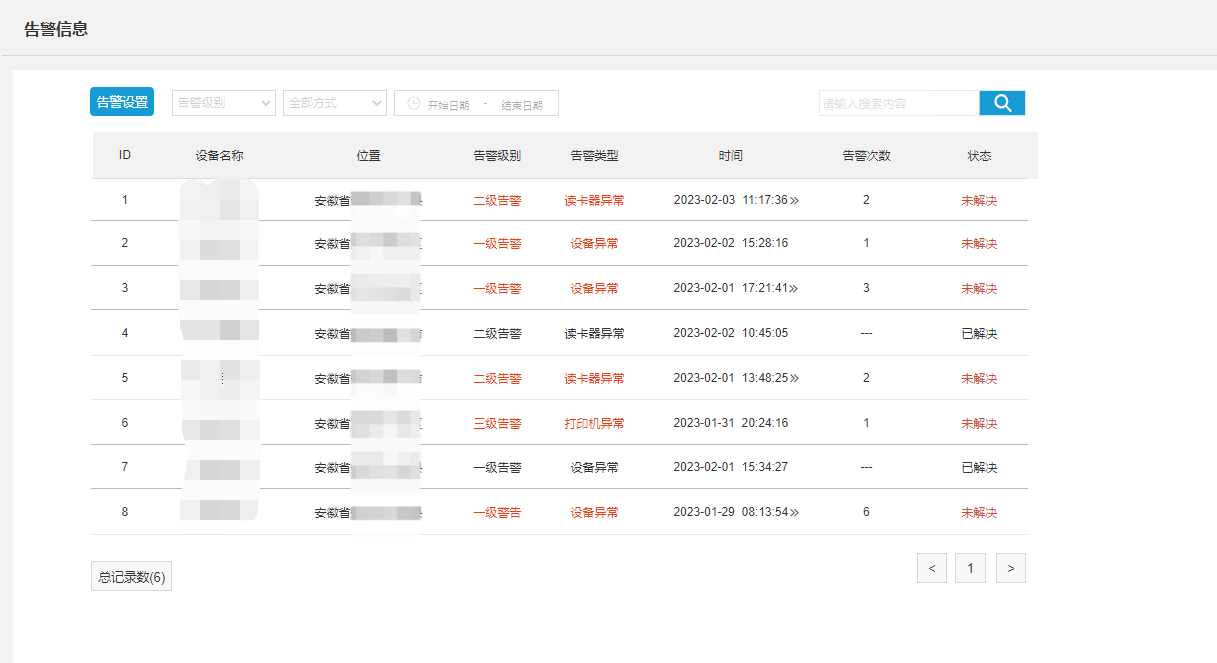Image resolution: width=1217 pixels, height=663 pixels.
Task: Expand time chevrons on row 1
Action: (x=795, y=201)
